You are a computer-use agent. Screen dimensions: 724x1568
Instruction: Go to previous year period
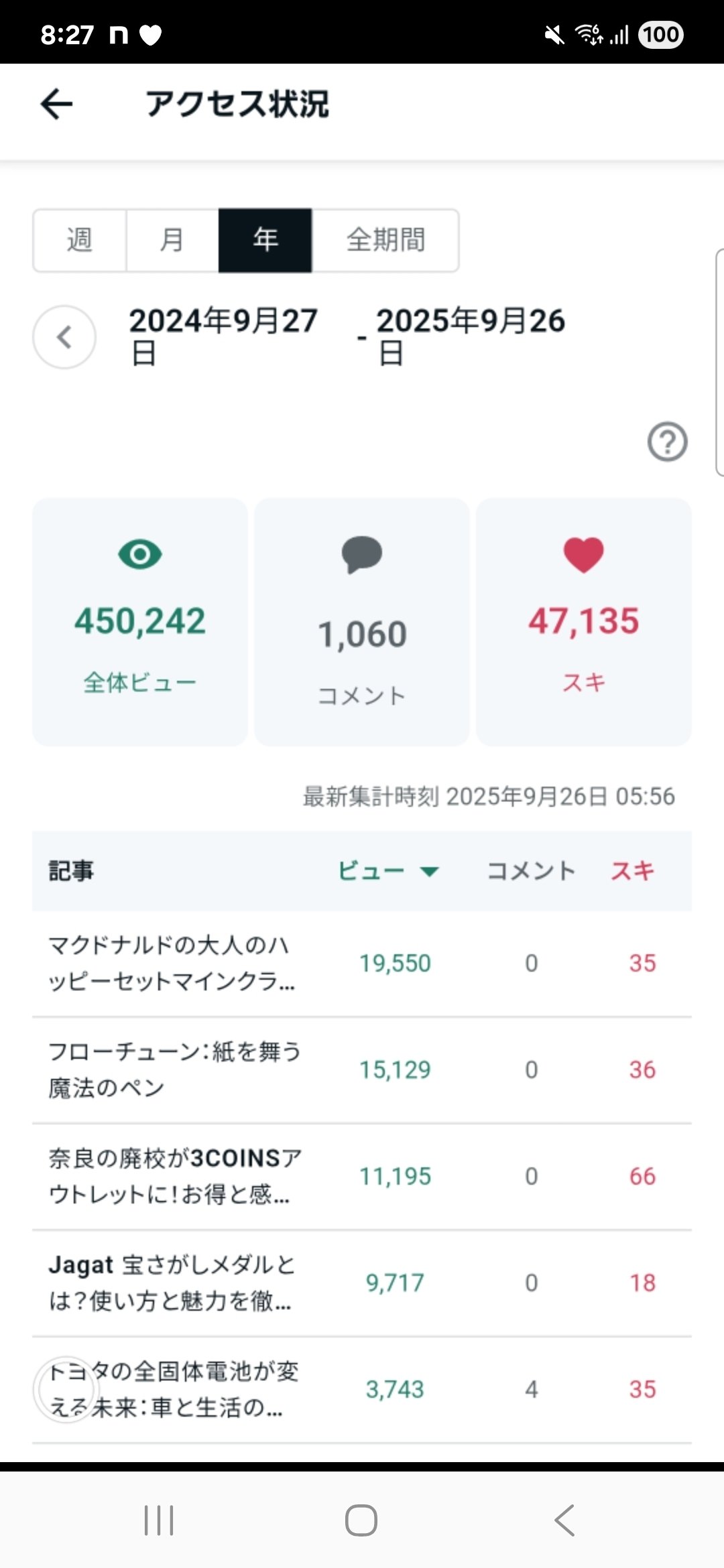64,337
